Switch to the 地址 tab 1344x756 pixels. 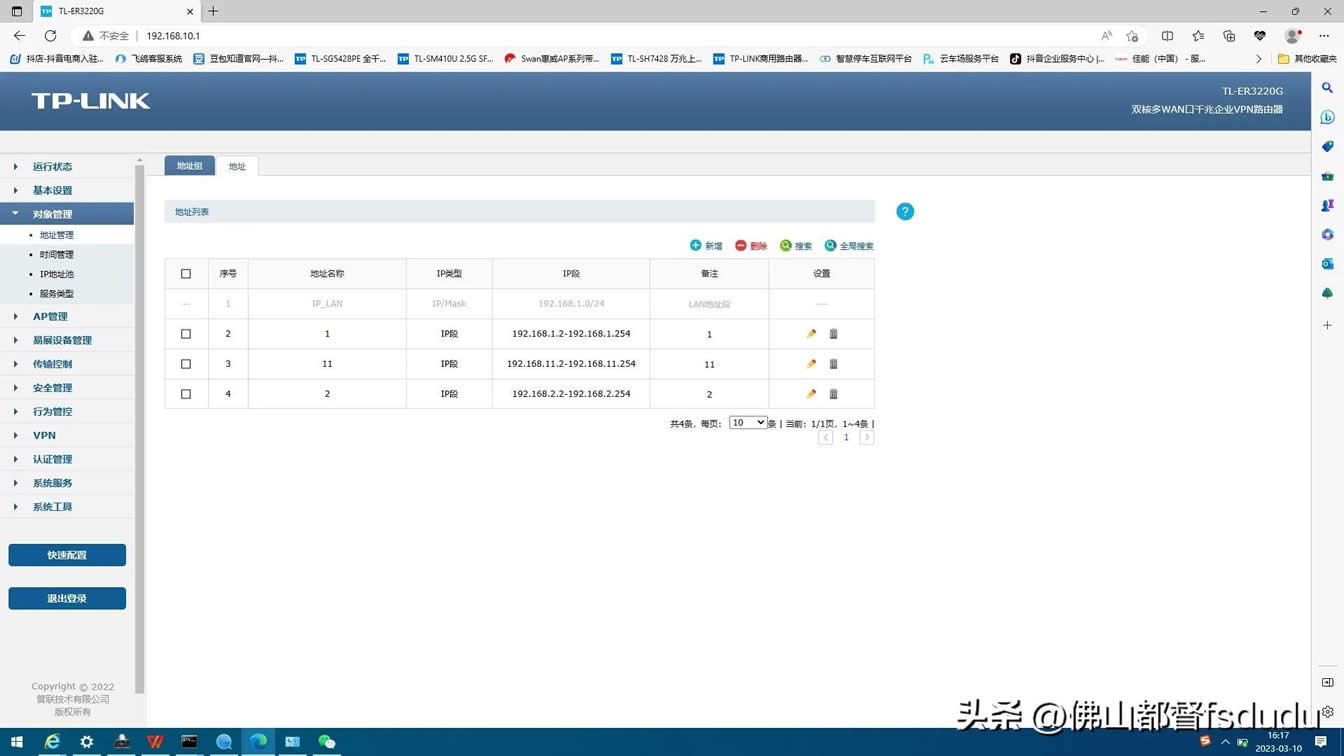(237, 167)
